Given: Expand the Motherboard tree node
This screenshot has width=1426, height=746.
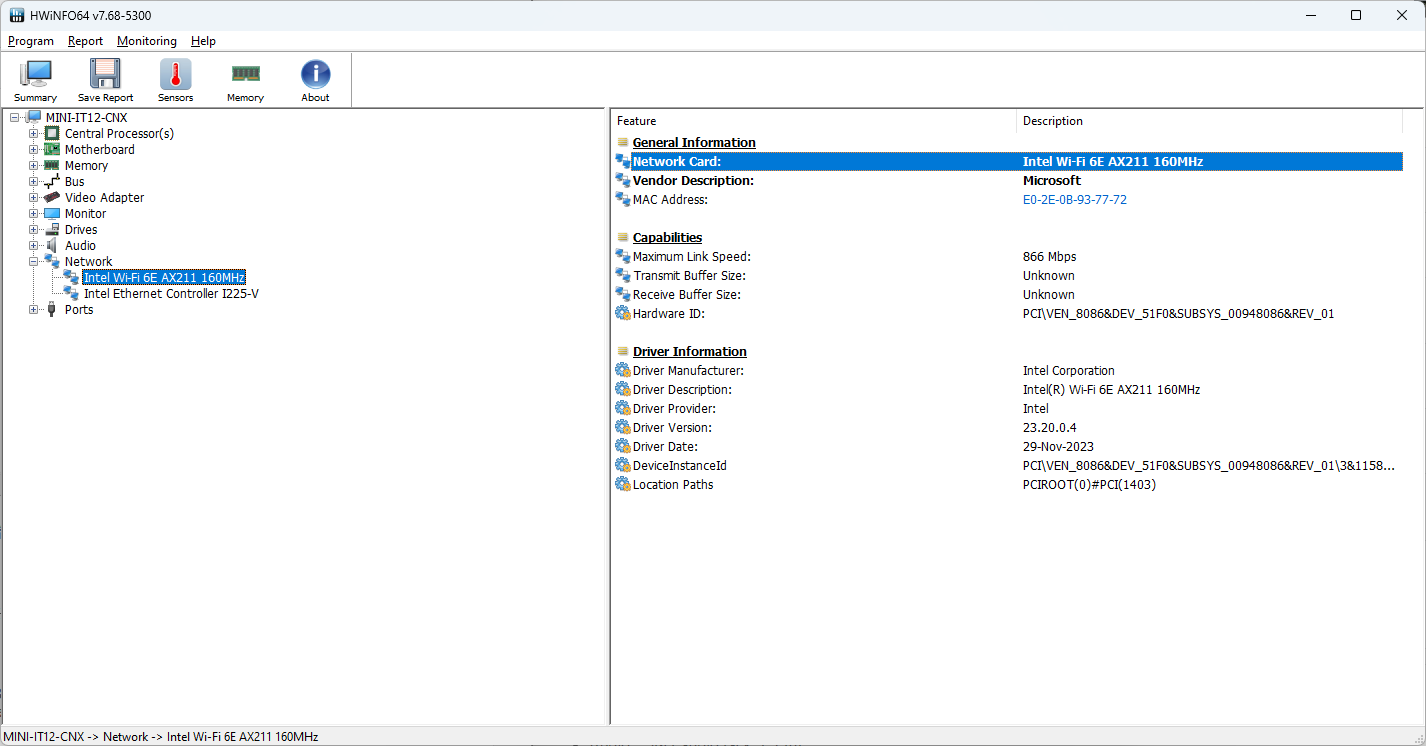Looking at the screenshot, I should (x=33, y=149).
